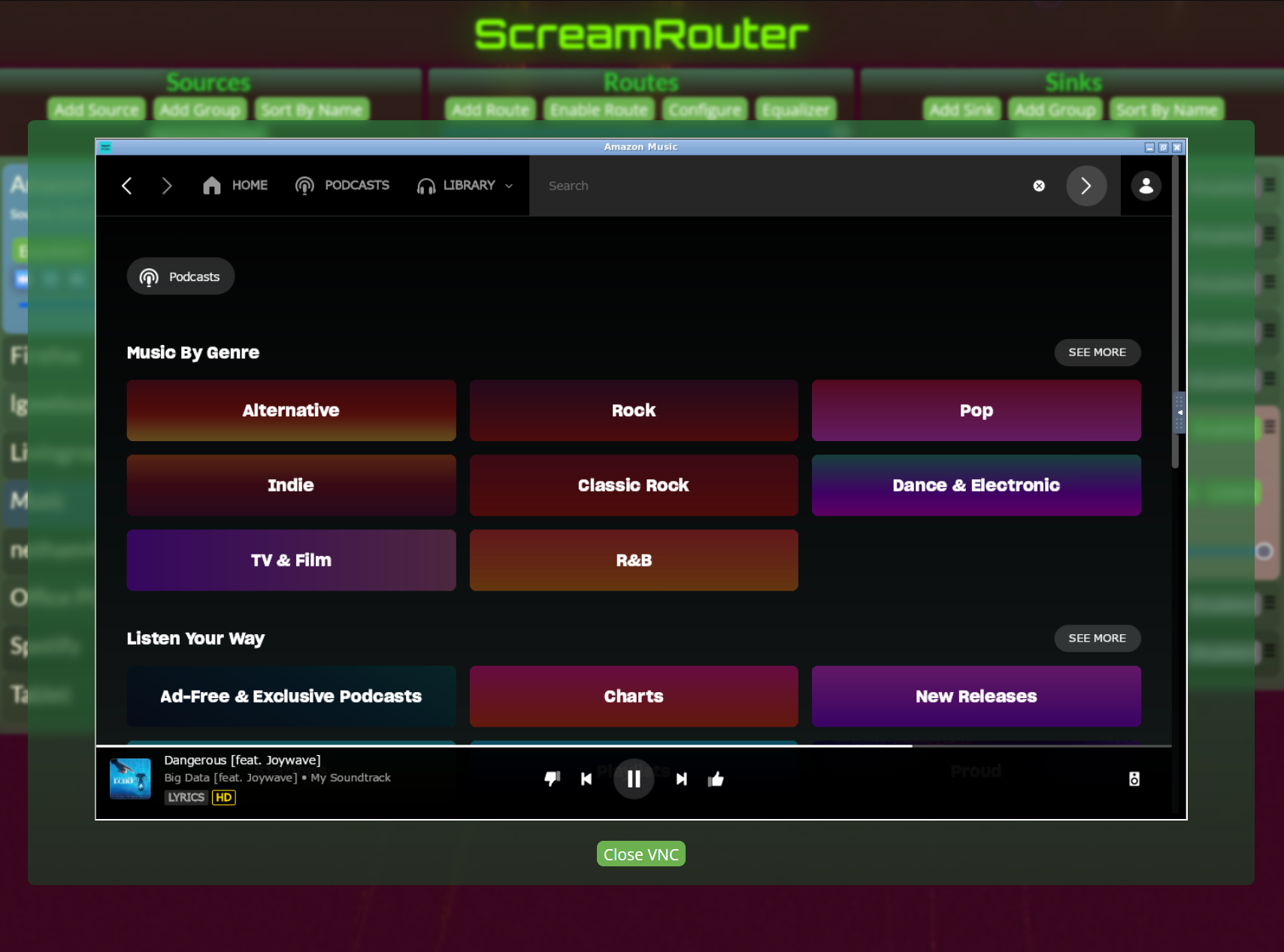Viewport: 1284px width, 952px height.
Task: Go back with the left arrow
Action: pyautogui.click(x=127, y=186)
